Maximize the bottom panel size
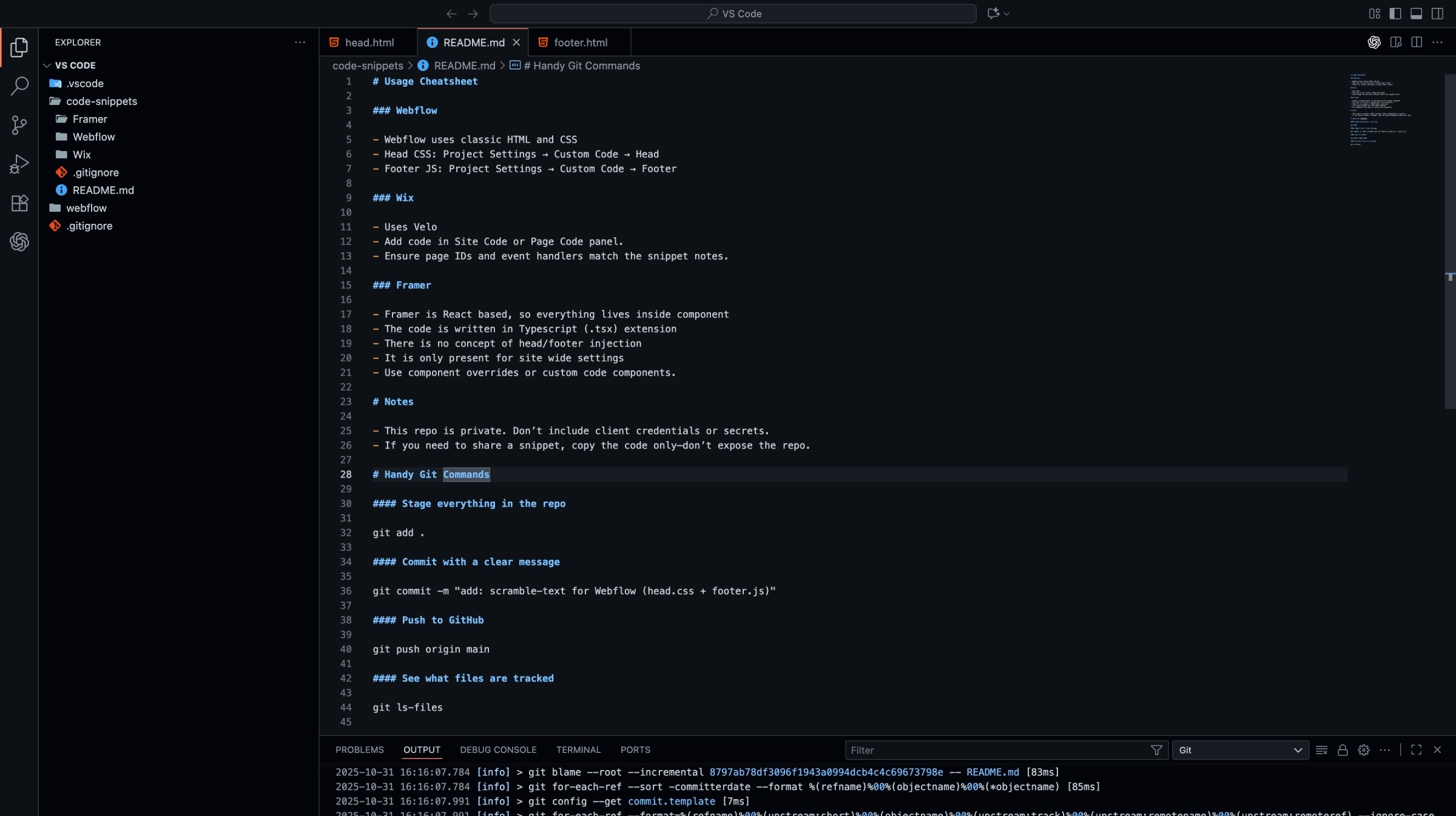1456x816 pixels. (x=1417, y=750)
